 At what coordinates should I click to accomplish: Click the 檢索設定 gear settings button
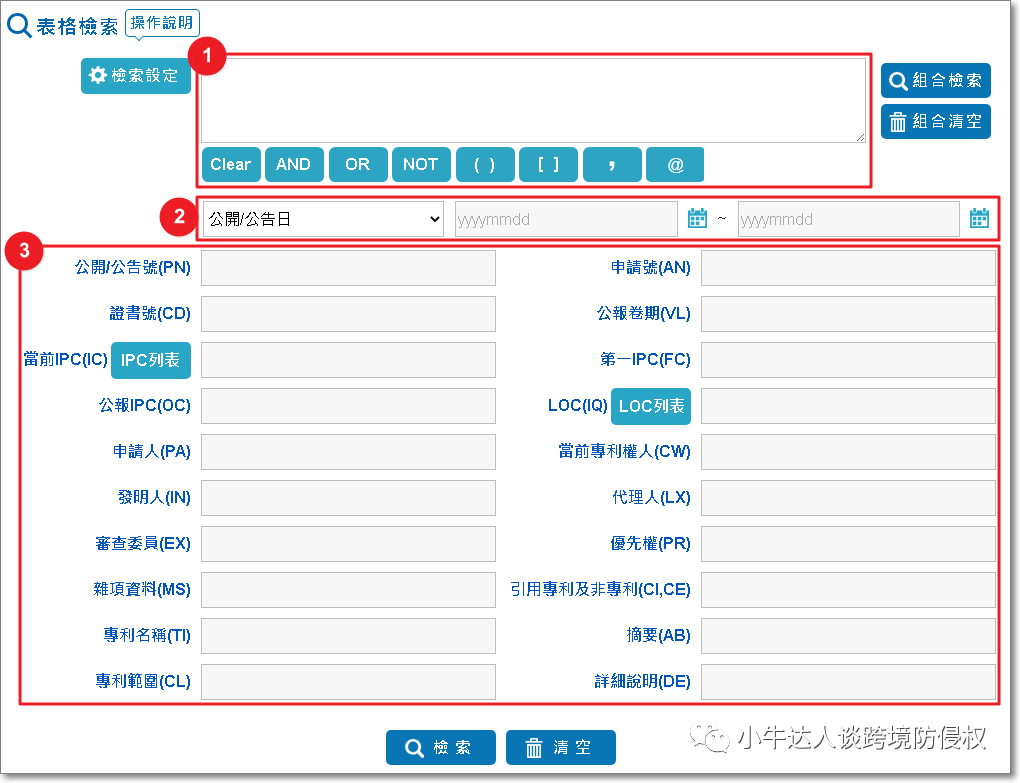136,75
